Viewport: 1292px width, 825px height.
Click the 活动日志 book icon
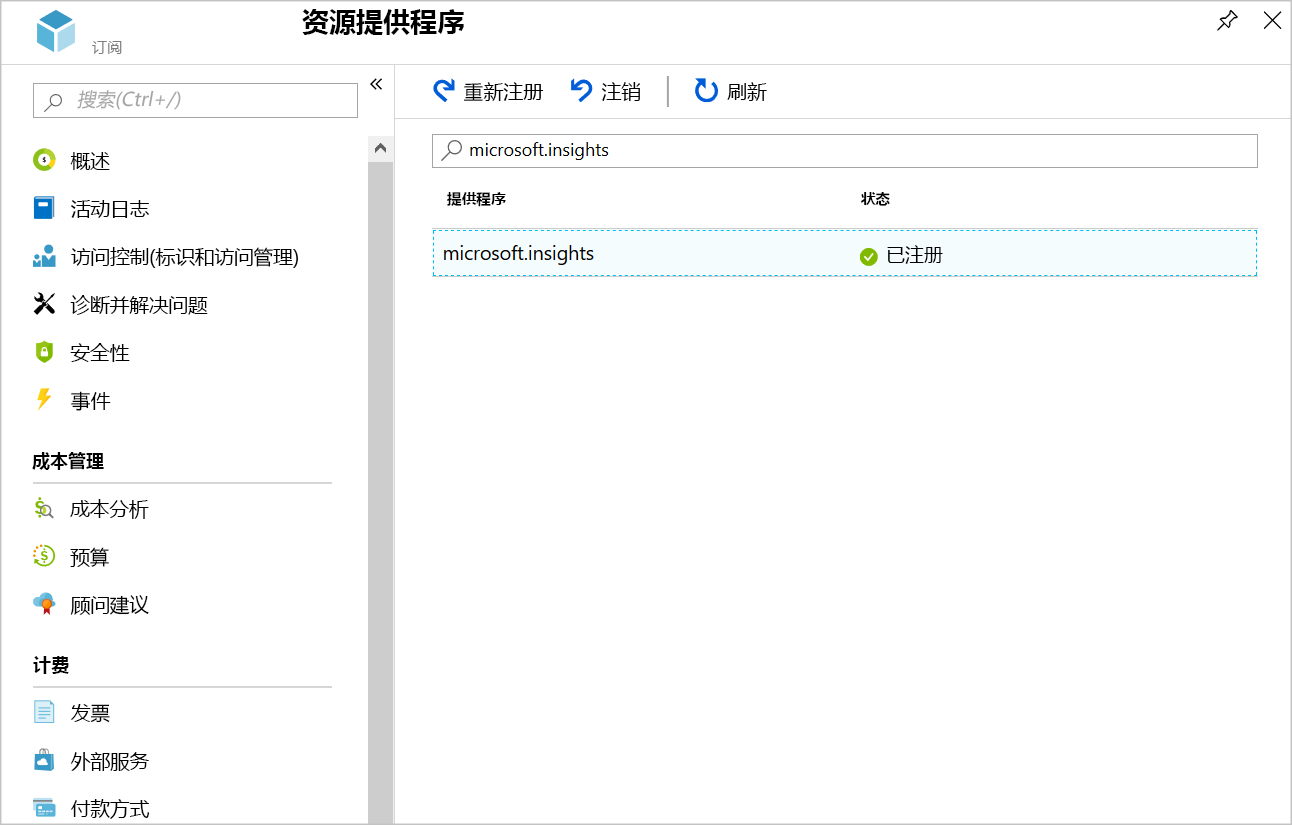[x=44, y=208]
